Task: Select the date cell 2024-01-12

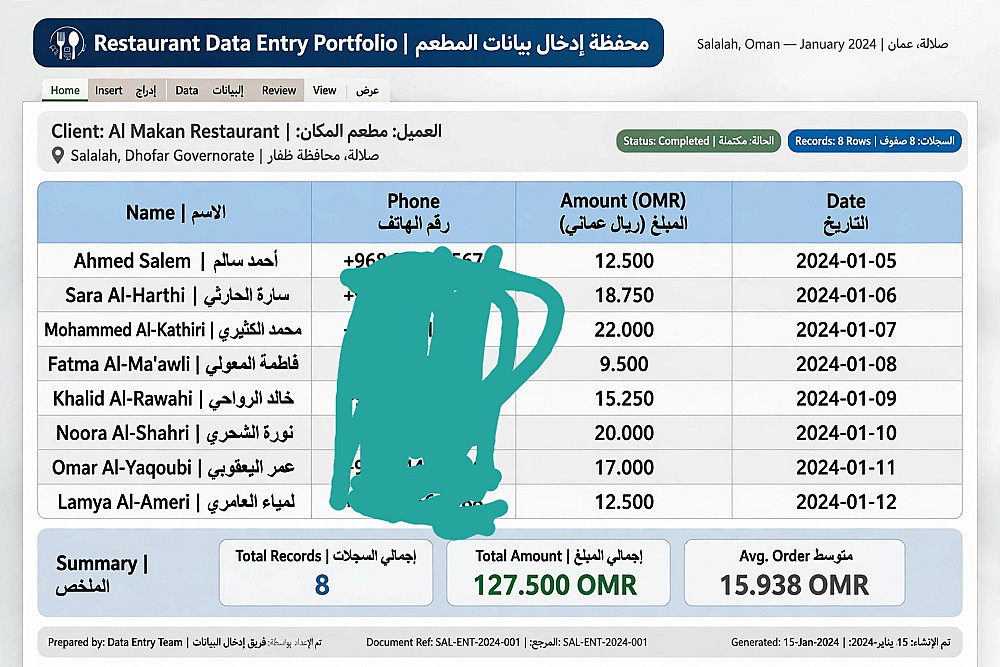Action: click(x=847, y=502)
